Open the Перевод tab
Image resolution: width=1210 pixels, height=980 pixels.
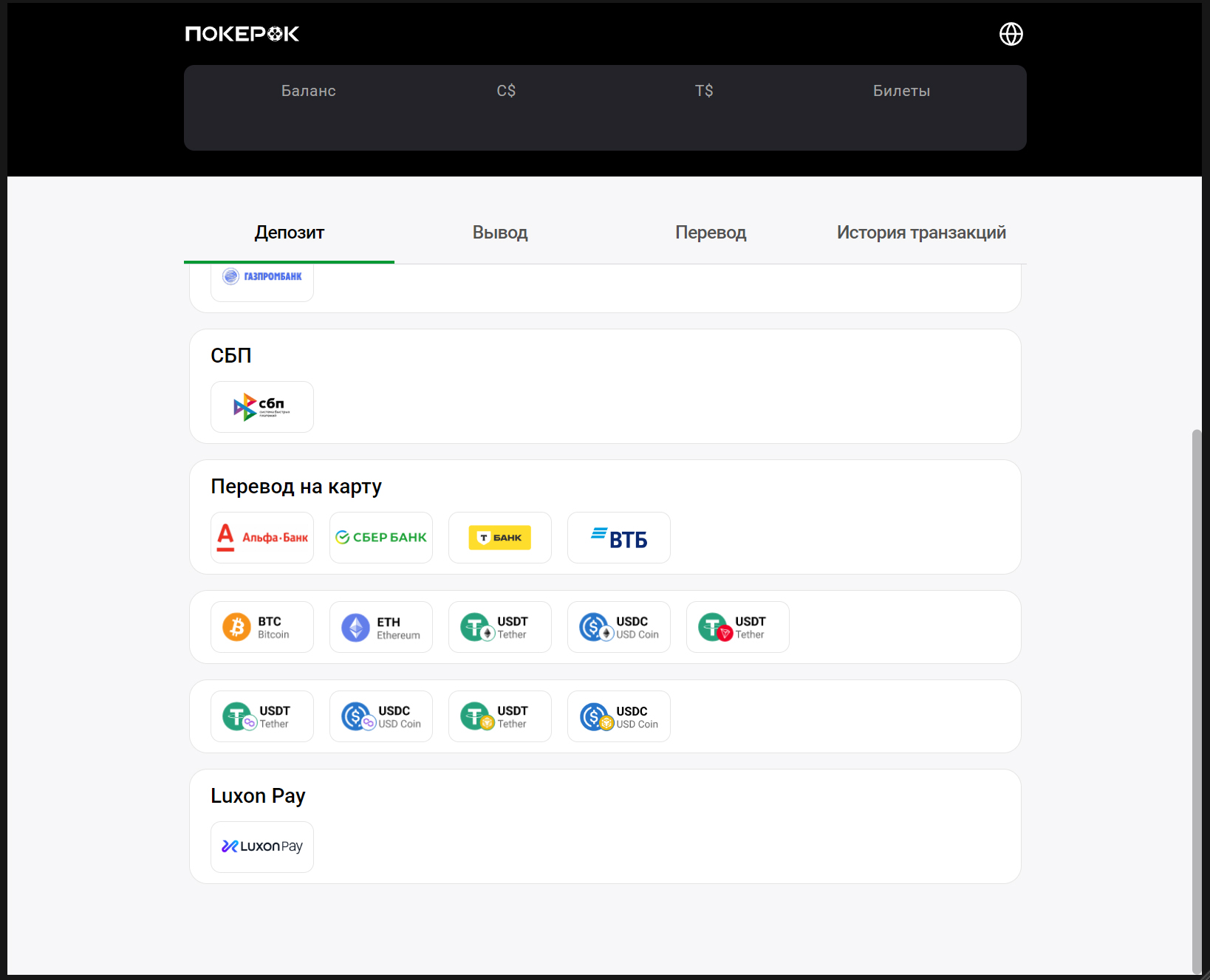711,233
